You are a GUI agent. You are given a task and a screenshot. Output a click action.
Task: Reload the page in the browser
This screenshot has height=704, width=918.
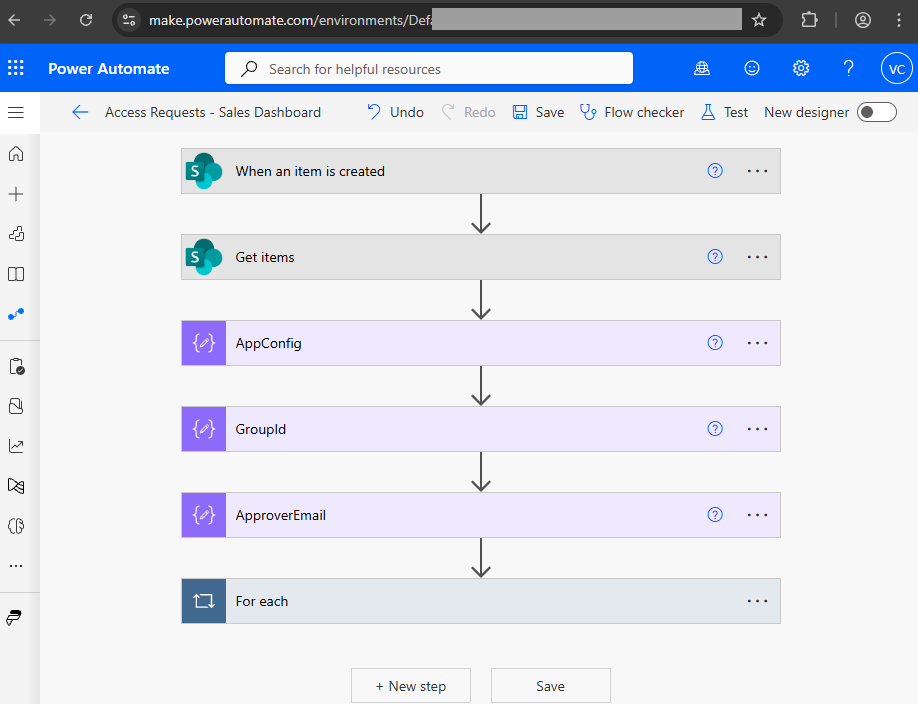pyautogui.click(x=86, y=20)
